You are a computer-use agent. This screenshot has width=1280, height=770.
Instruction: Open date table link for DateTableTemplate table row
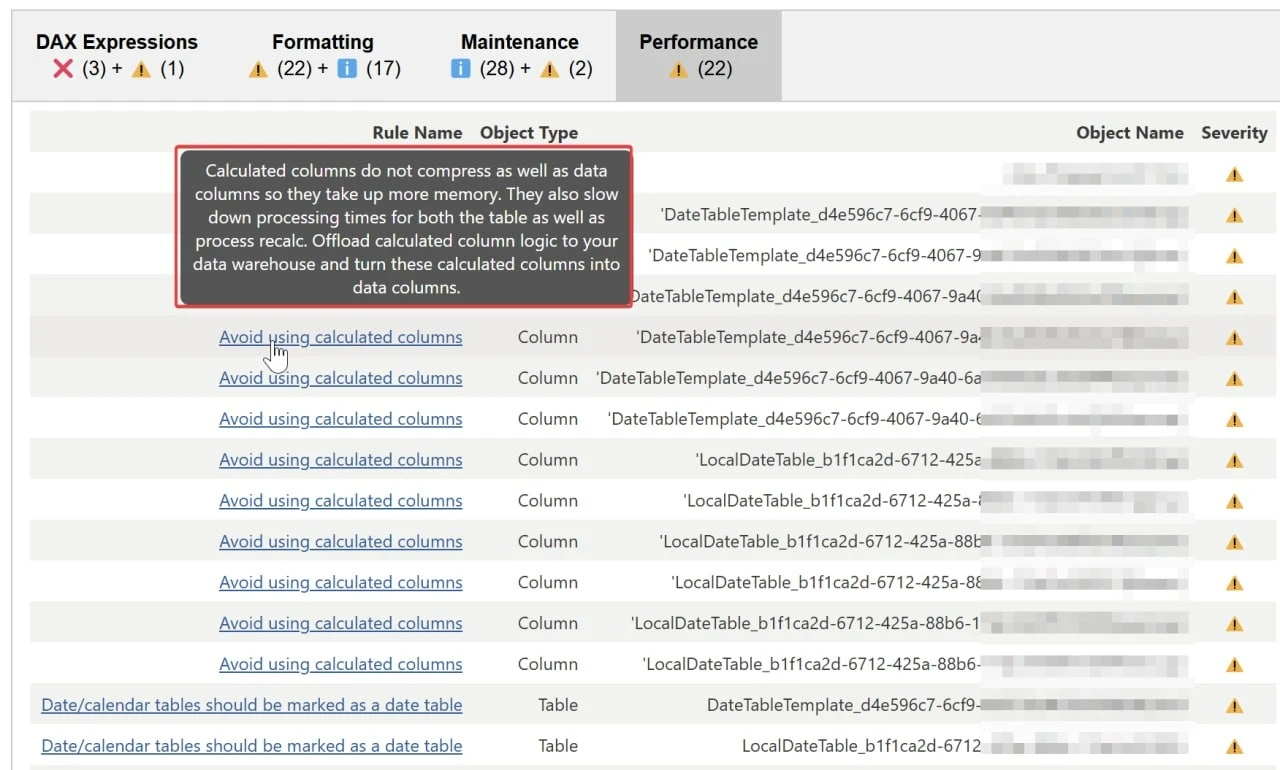[x=252, y=705]
